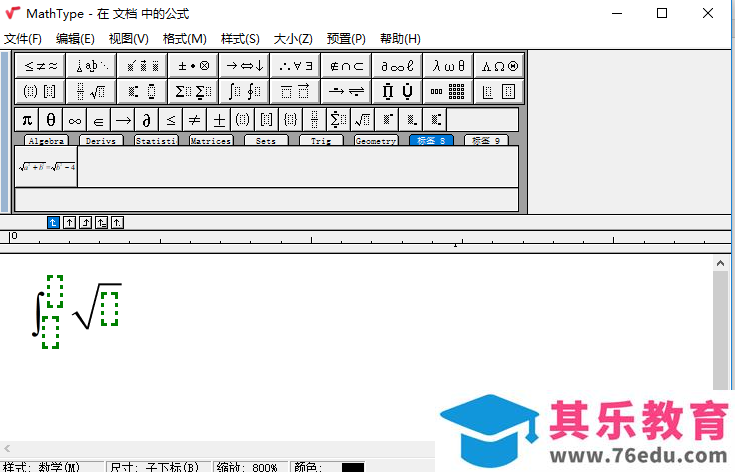
Task: Open the 帮助(H) menu
Action: pos(400,38)
